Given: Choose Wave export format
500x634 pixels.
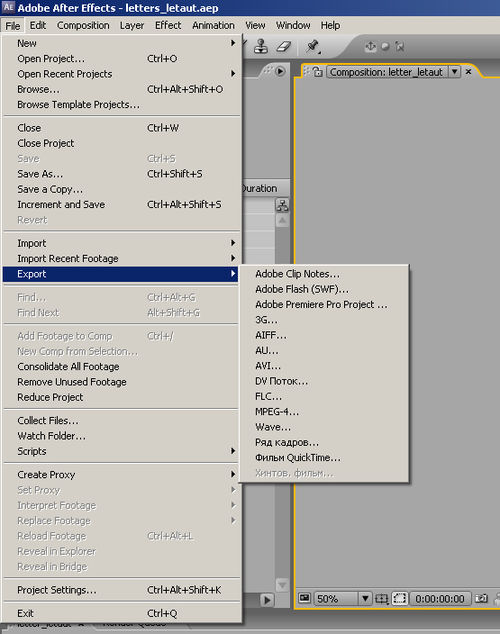Looking at the screenshot, I should click(324, 428).
